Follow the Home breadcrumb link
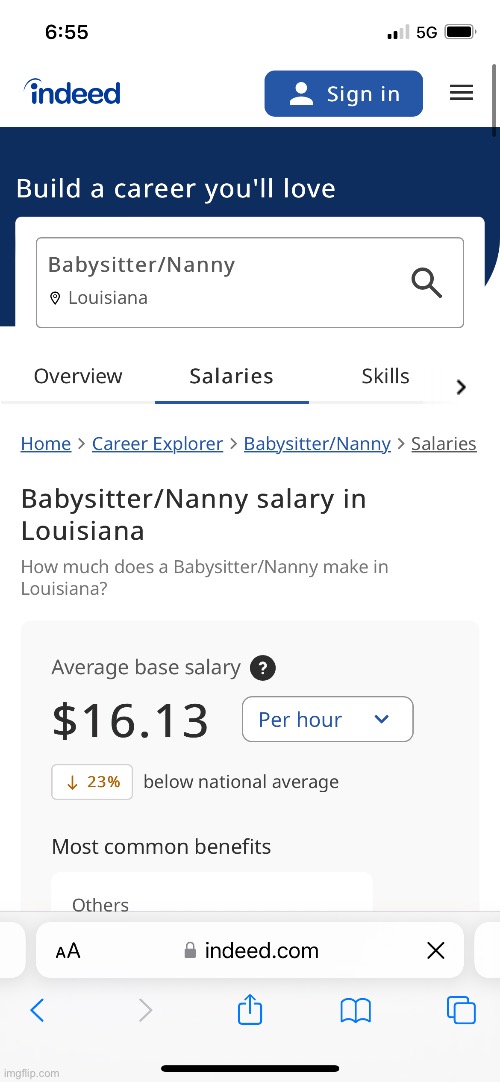Viewport: 500px width, 1082px height. pyautogui.click(x=46, y=444)
